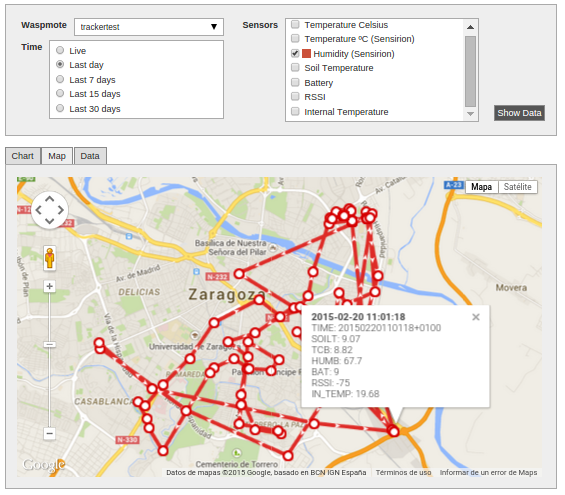
Task: Switch to the Data tab
Action: coord(90,156)
